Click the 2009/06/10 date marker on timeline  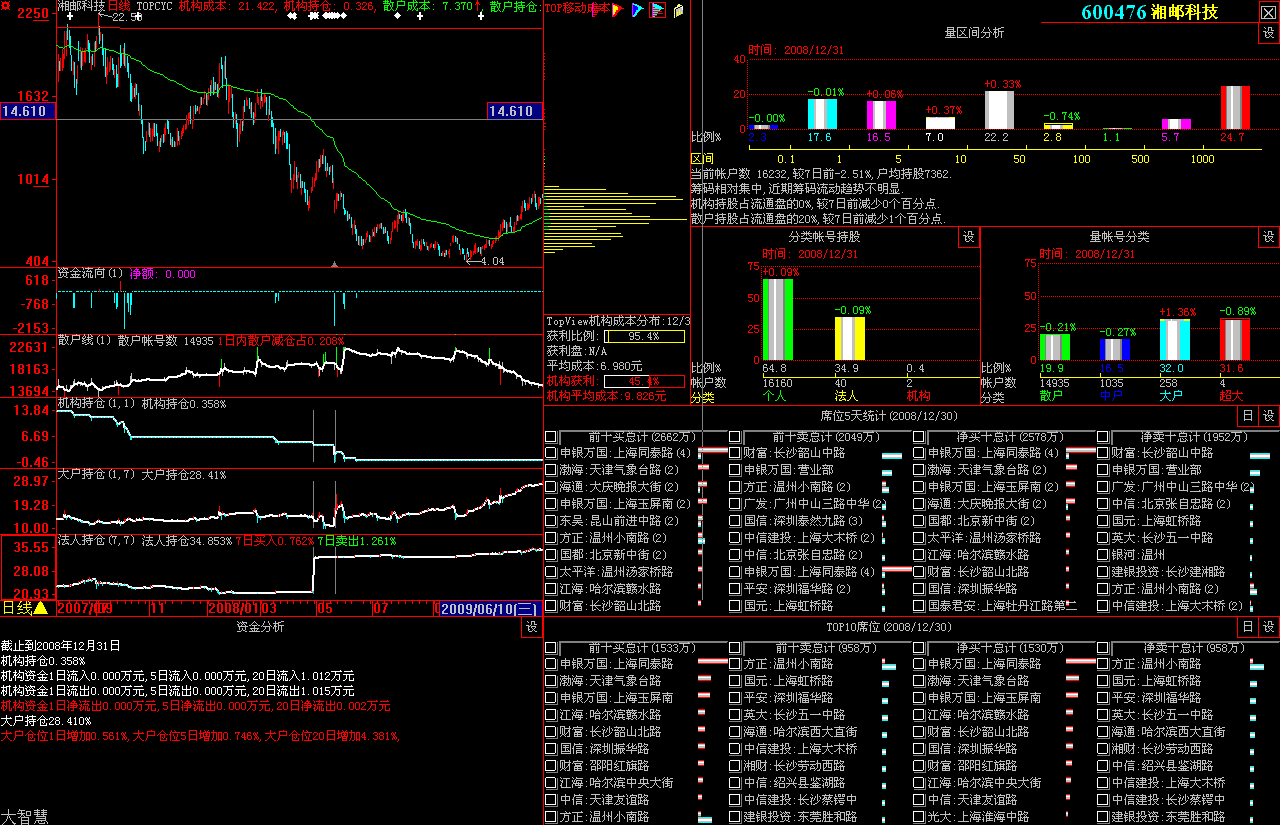[x=490, y=608]
